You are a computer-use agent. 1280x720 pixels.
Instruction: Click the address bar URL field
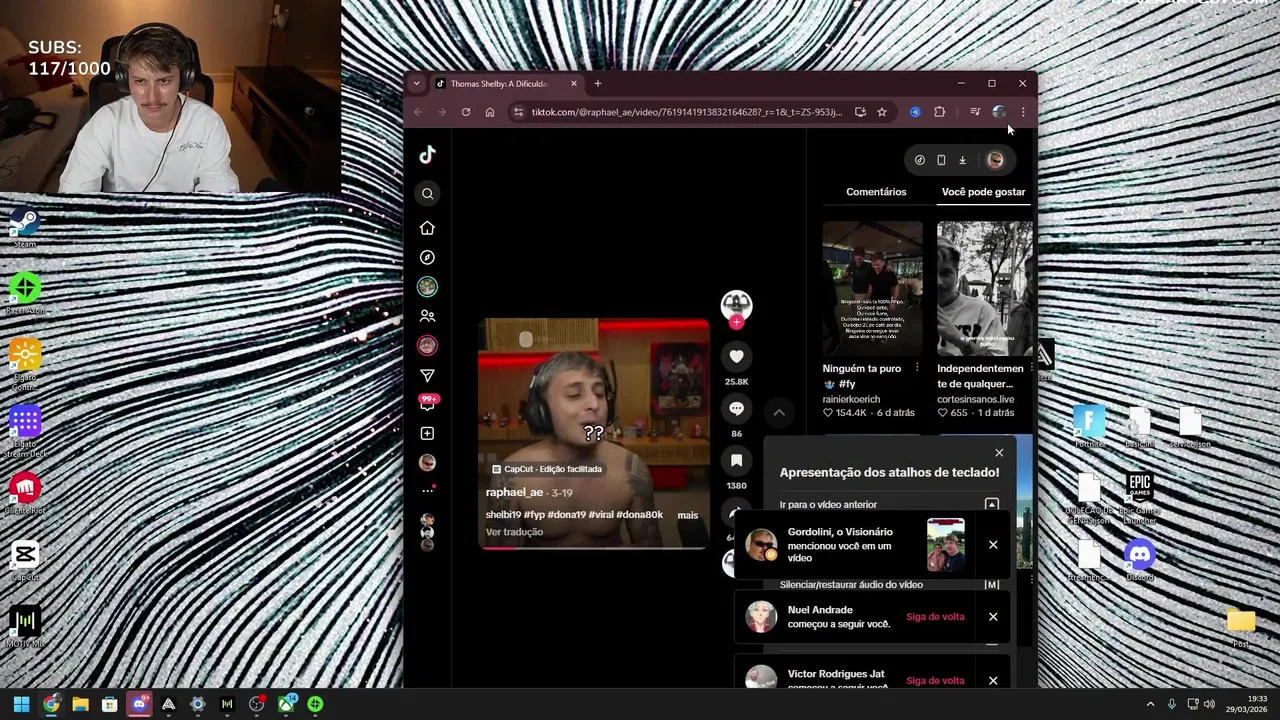click(686, 112)
